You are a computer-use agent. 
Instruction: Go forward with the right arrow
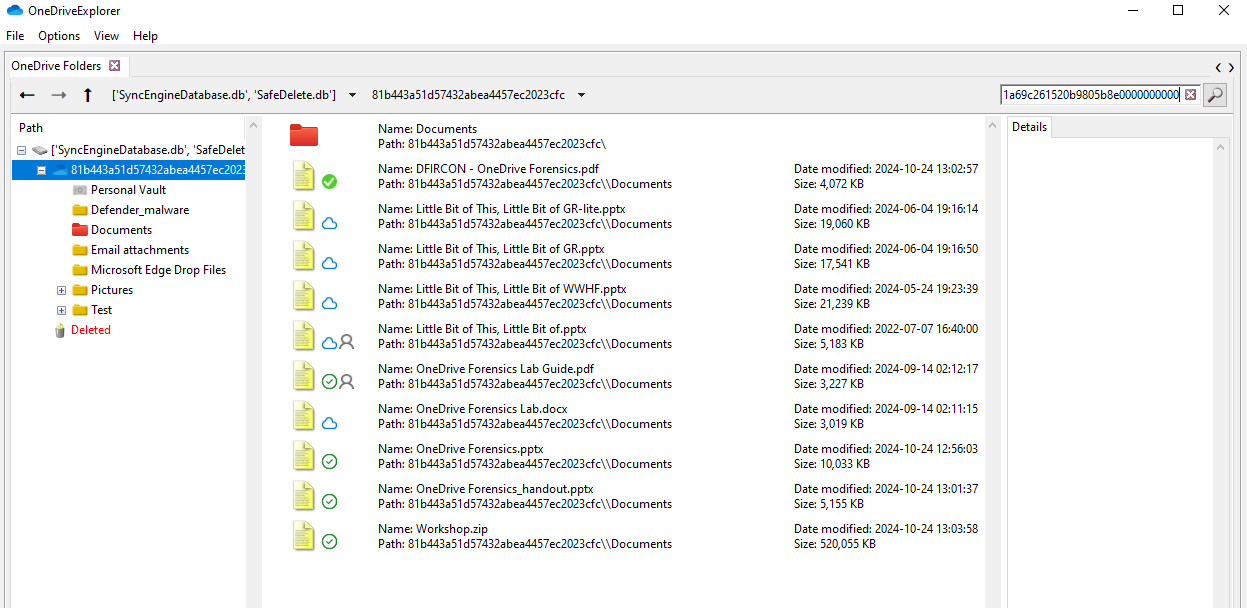(x=59, y=95)
